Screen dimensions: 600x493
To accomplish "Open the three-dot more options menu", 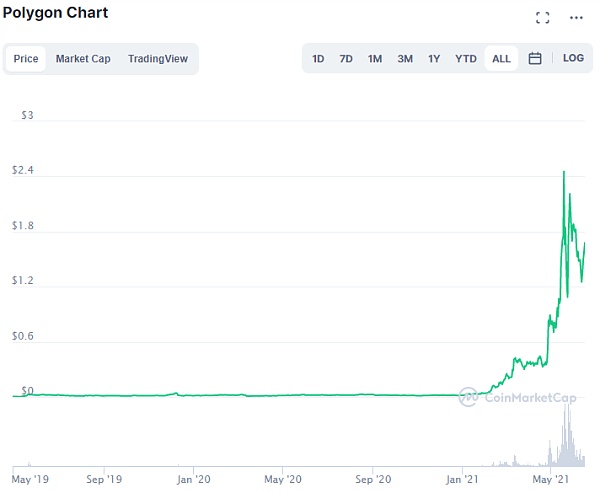I will point(576,17).
